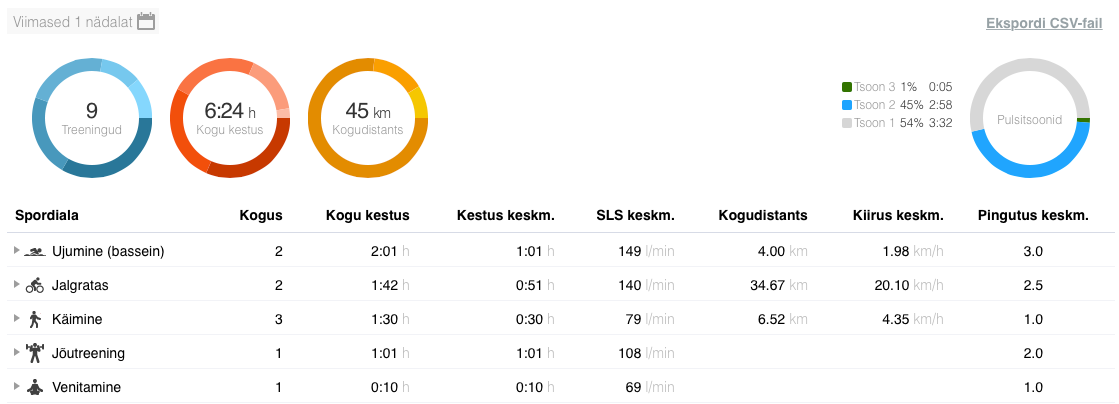The width and height of the screenshot is (1119, 404).
Task: Click the blue Tsoon 2 legend swatch
Action: [x=847, y=105]
